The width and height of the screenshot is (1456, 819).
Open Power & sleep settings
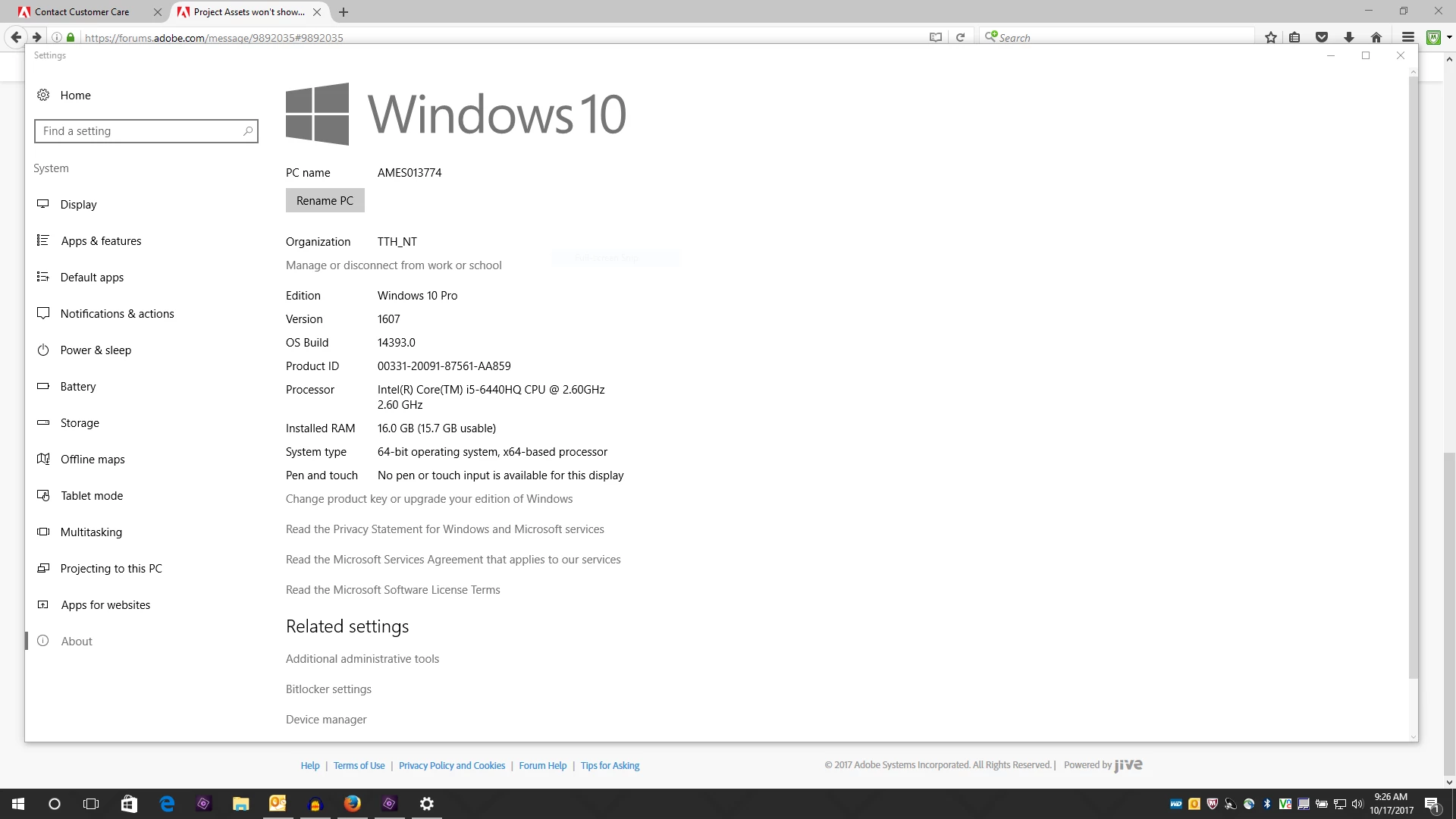[96, 350]
